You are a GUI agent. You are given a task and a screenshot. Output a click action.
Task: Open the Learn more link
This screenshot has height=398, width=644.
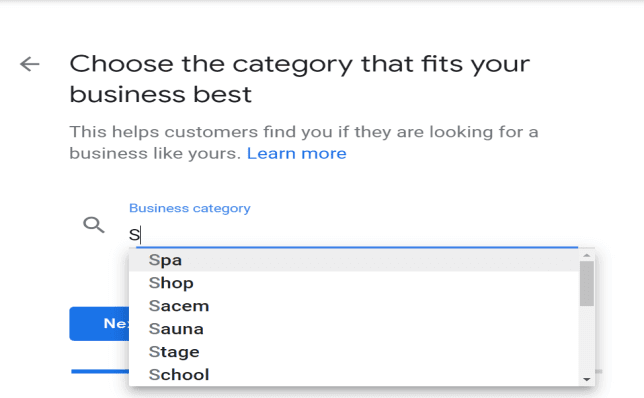coord(297,154)
